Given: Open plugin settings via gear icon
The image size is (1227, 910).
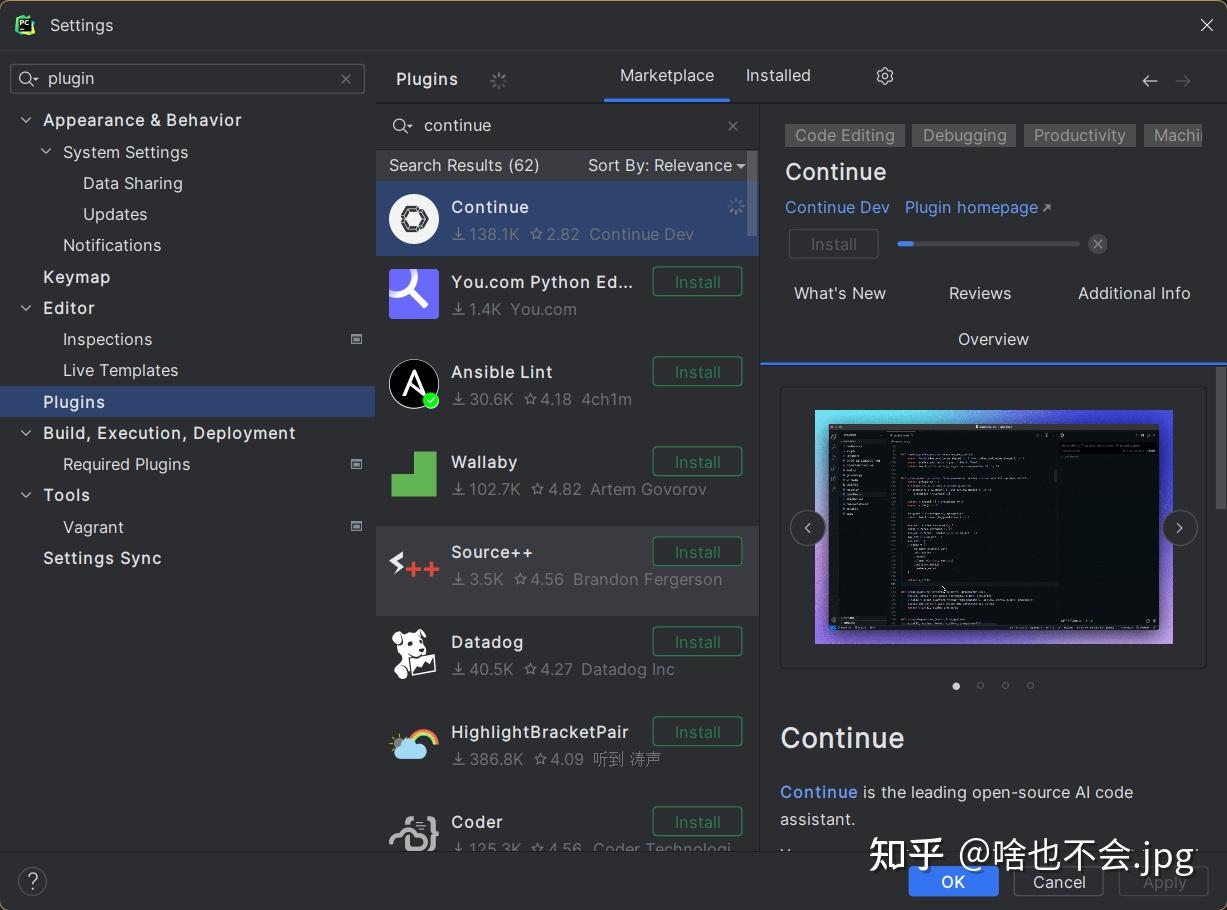Looking at the screenshot, I should pyautogui.click(x=884, y=76).
